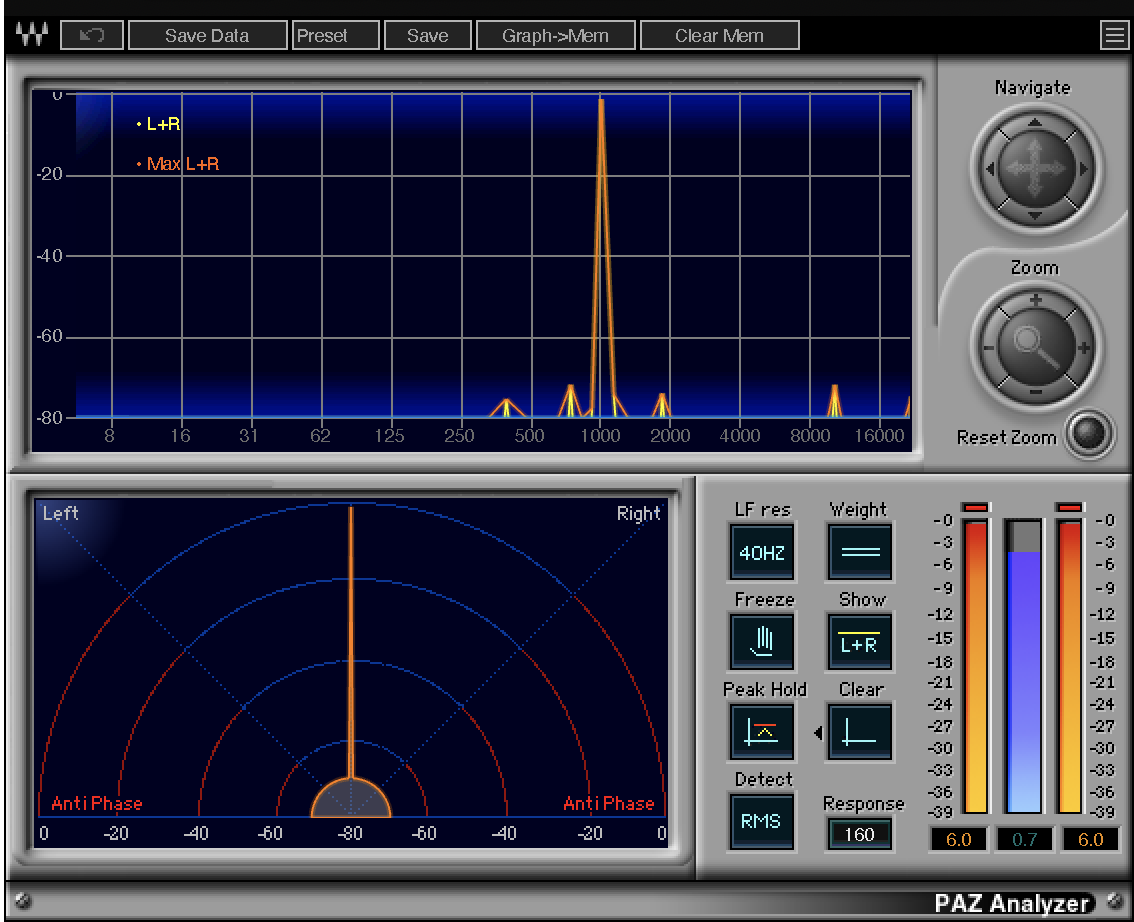Change the Show L+R display mode
The width and height of the screenshot is (1134, 922).
coord(860,641)
